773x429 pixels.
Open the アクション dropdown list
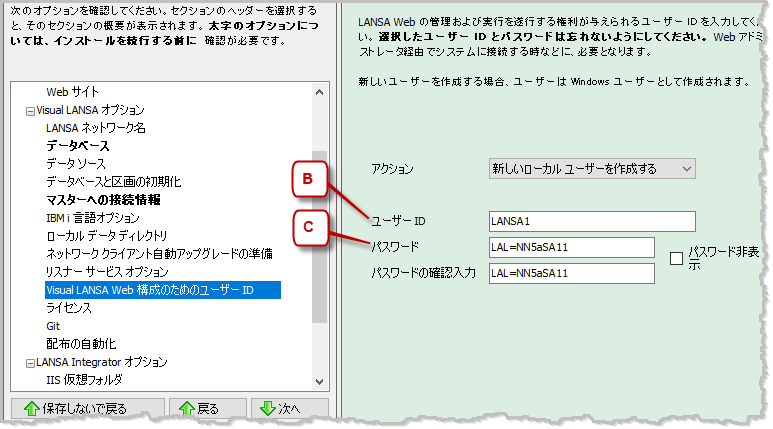click(592, 169)
